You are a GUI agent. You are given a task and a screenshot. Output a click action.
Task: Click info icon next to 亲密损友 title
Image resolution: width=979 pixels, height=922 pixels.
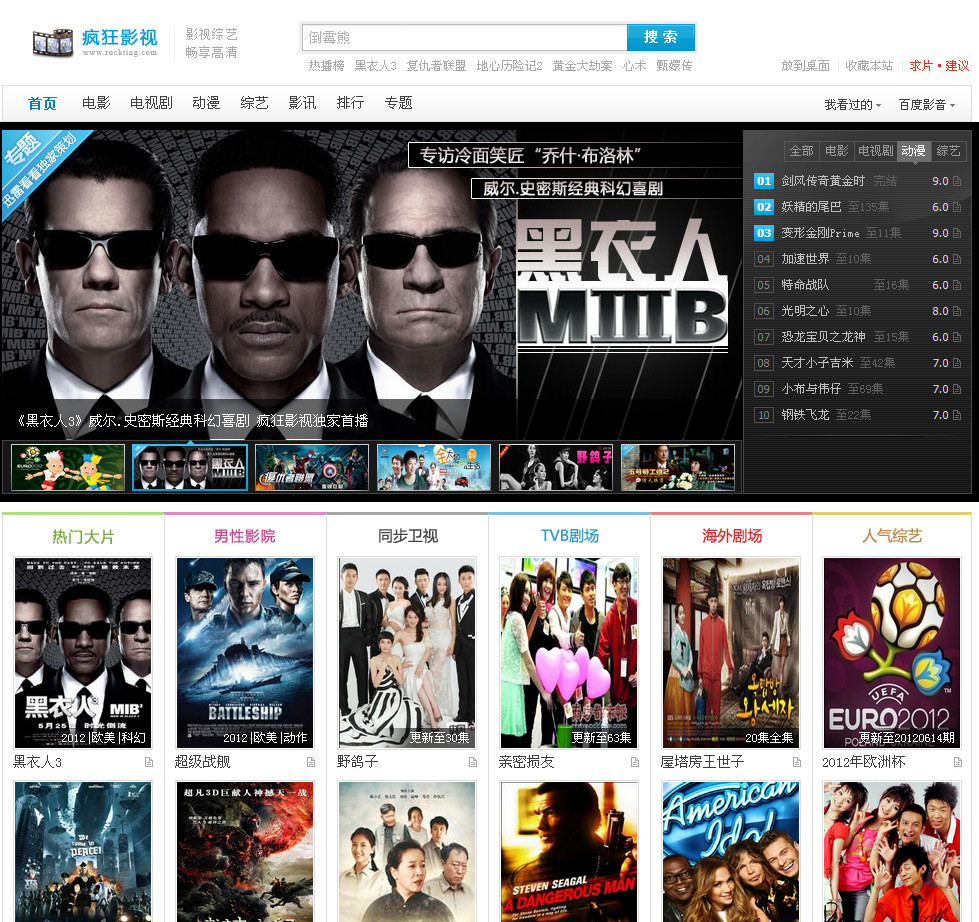tap(635, 762)
